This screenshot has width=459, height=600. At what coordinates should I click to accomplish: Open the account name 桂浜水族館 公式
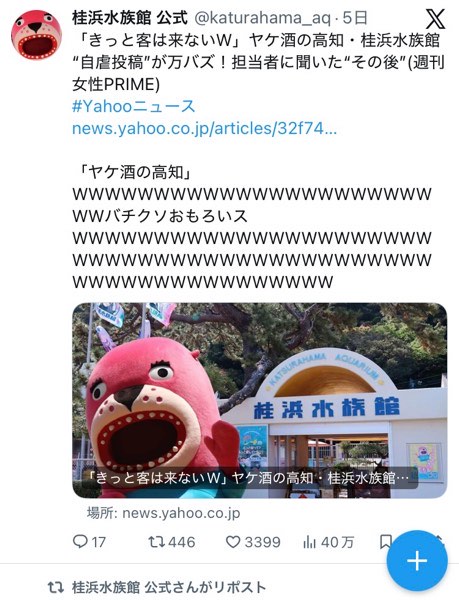(x=130, y=18)
